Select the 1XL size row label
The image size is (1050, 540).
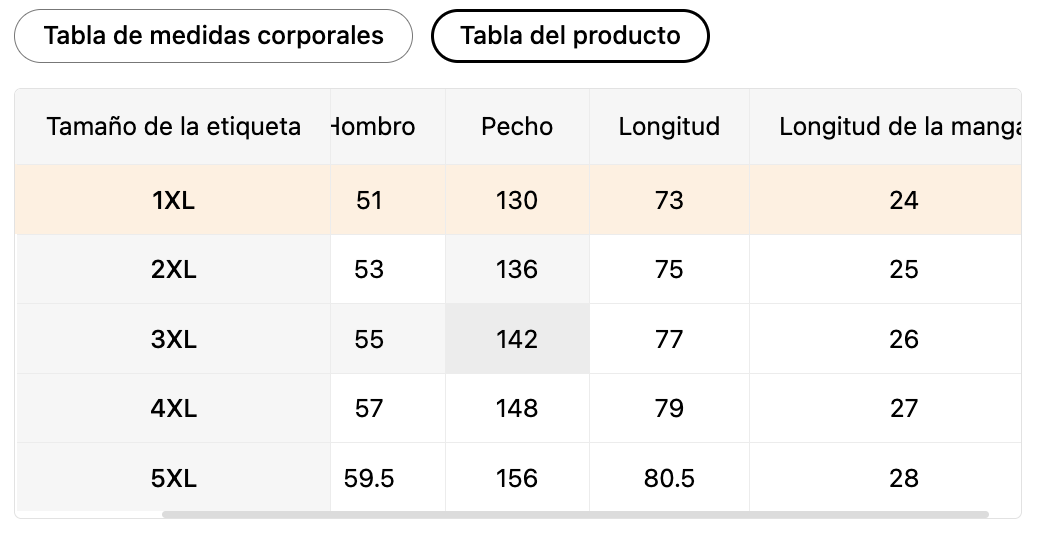click(x=173, y=200)
